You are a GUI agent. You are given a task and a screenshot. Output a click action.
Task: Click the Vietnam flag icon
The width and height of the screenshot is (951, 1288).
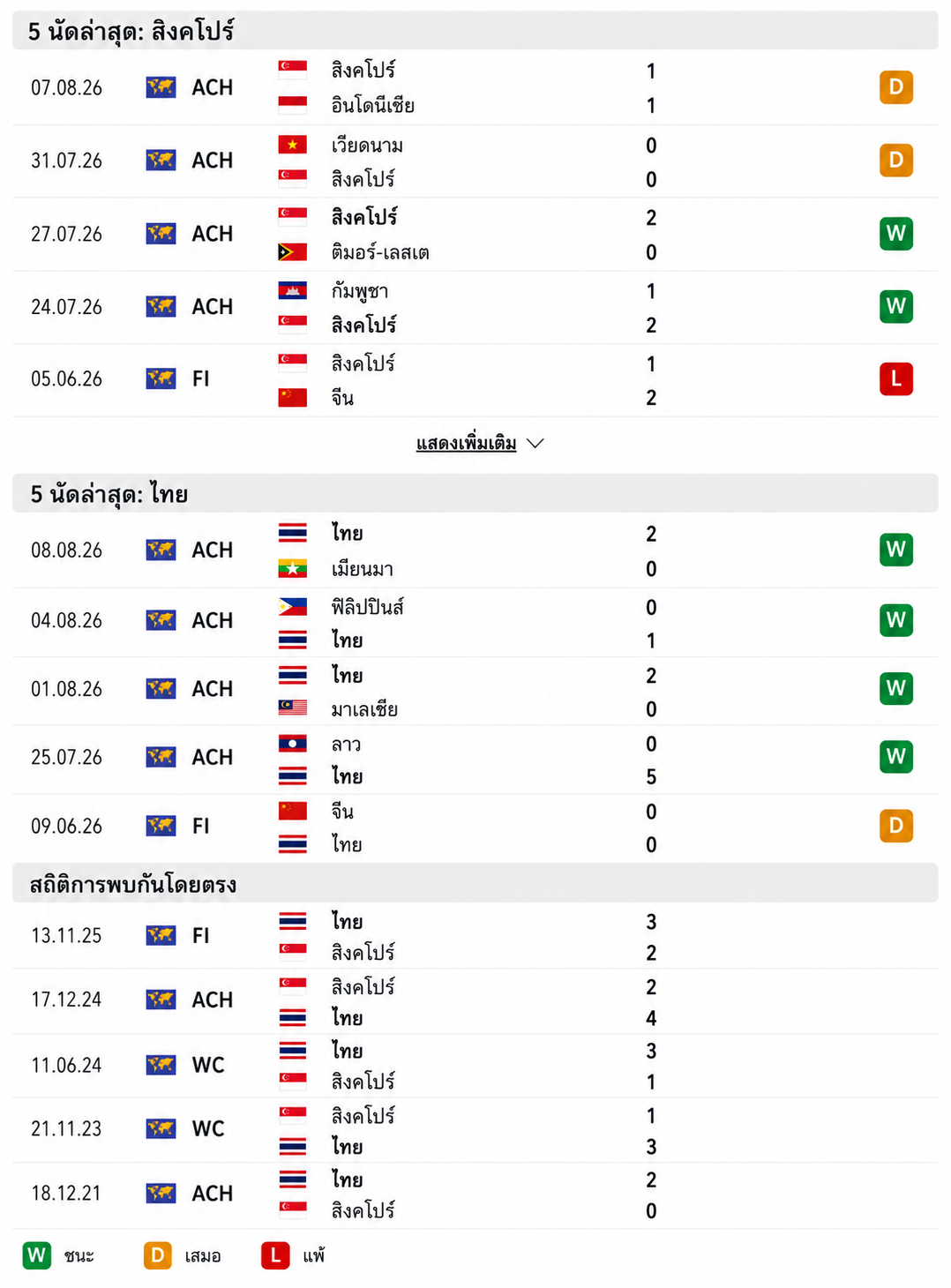[292, 145]
